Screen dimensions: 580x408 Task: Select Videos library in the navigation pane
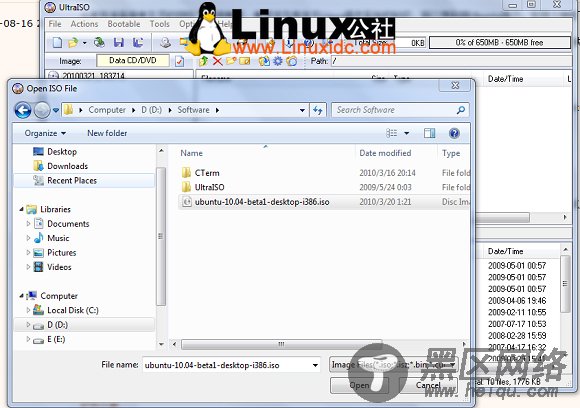pos(59,267)
